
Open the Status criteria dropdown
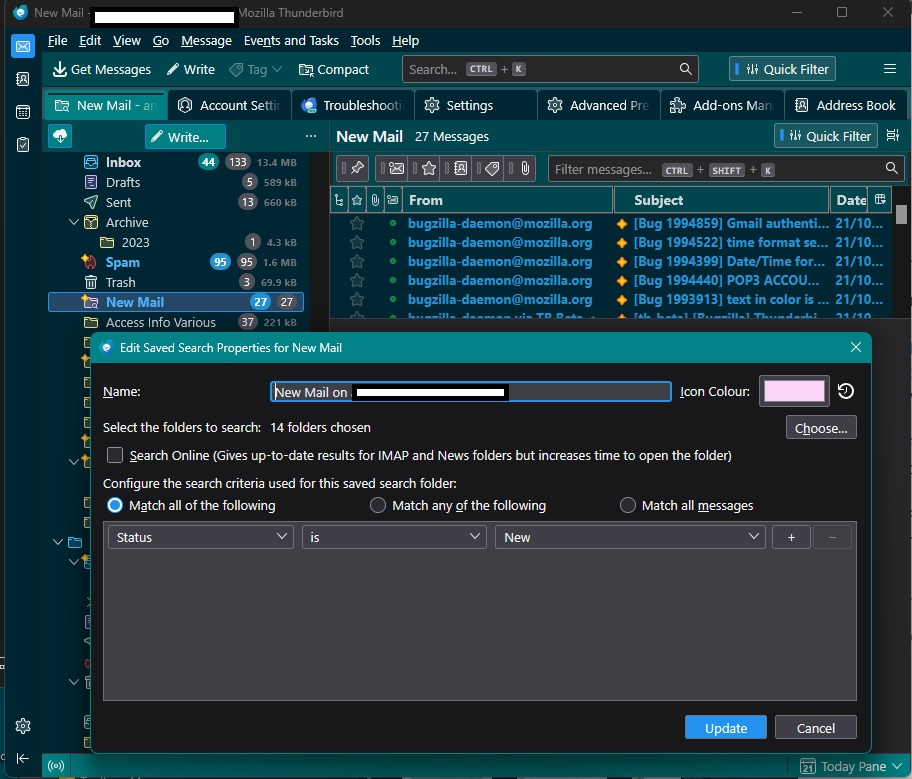pos(201,537)
